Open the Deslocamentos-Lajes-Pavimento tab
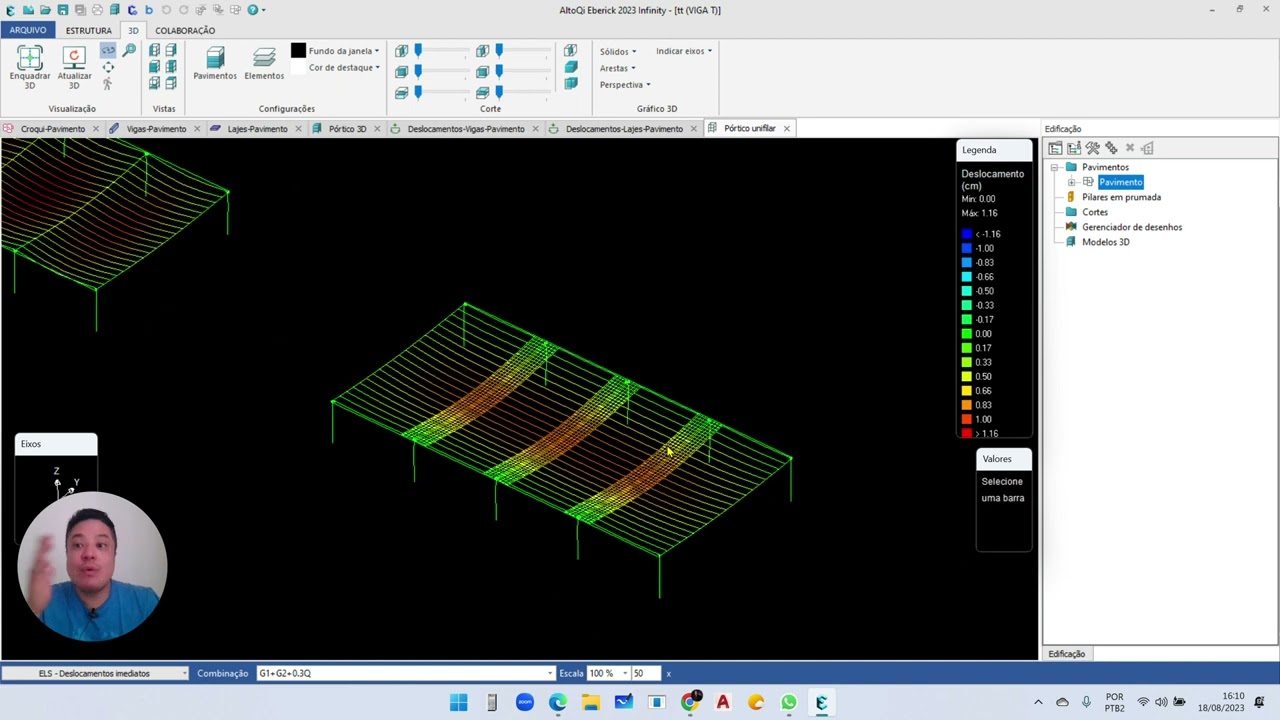The width and height of the screenshot is (1280, 720). (624, 129)
